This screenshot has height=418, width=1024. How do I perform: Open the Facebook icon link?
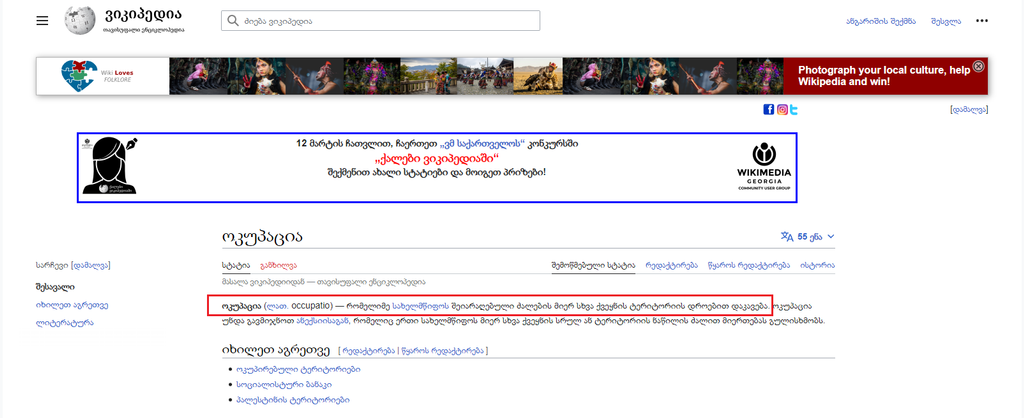(769, 110)
